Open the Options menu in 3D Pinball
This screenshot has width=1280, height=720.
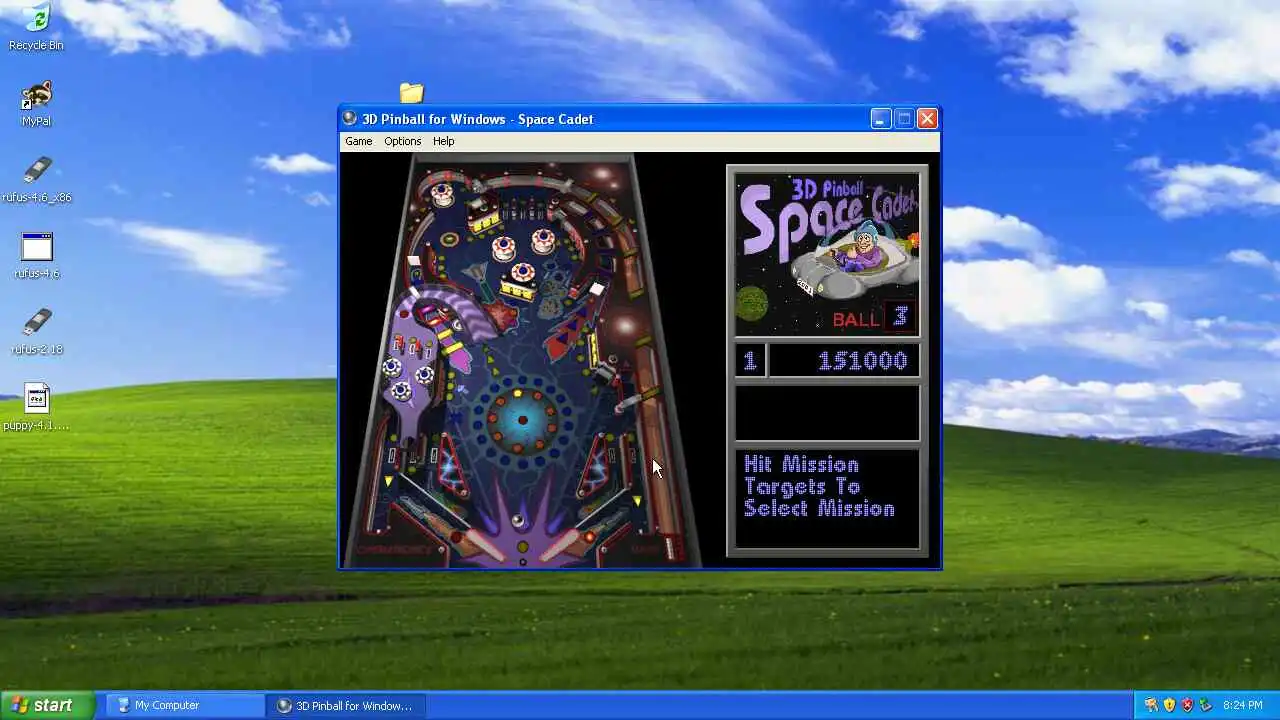(402, 141)
